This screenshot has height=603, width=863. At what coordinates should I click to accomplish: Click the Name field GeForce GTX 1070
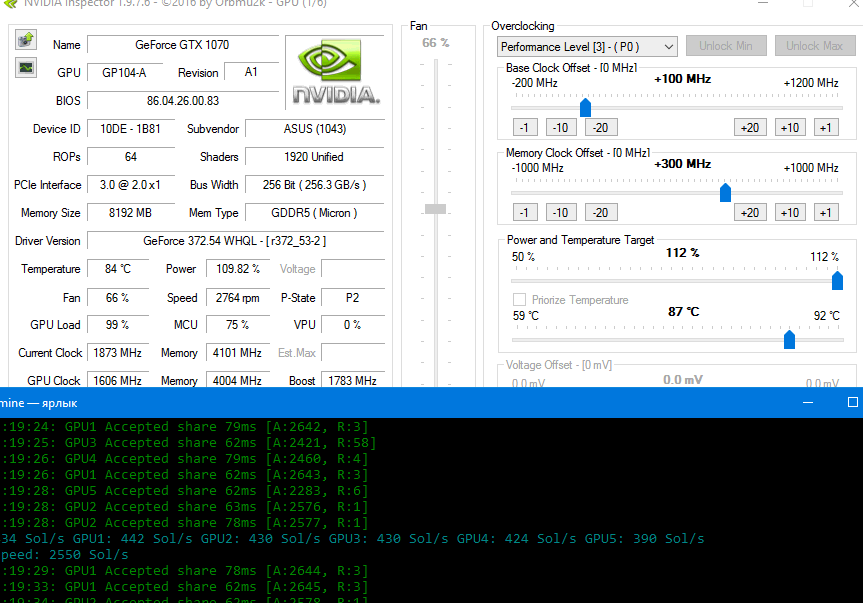tap(183, 45)
